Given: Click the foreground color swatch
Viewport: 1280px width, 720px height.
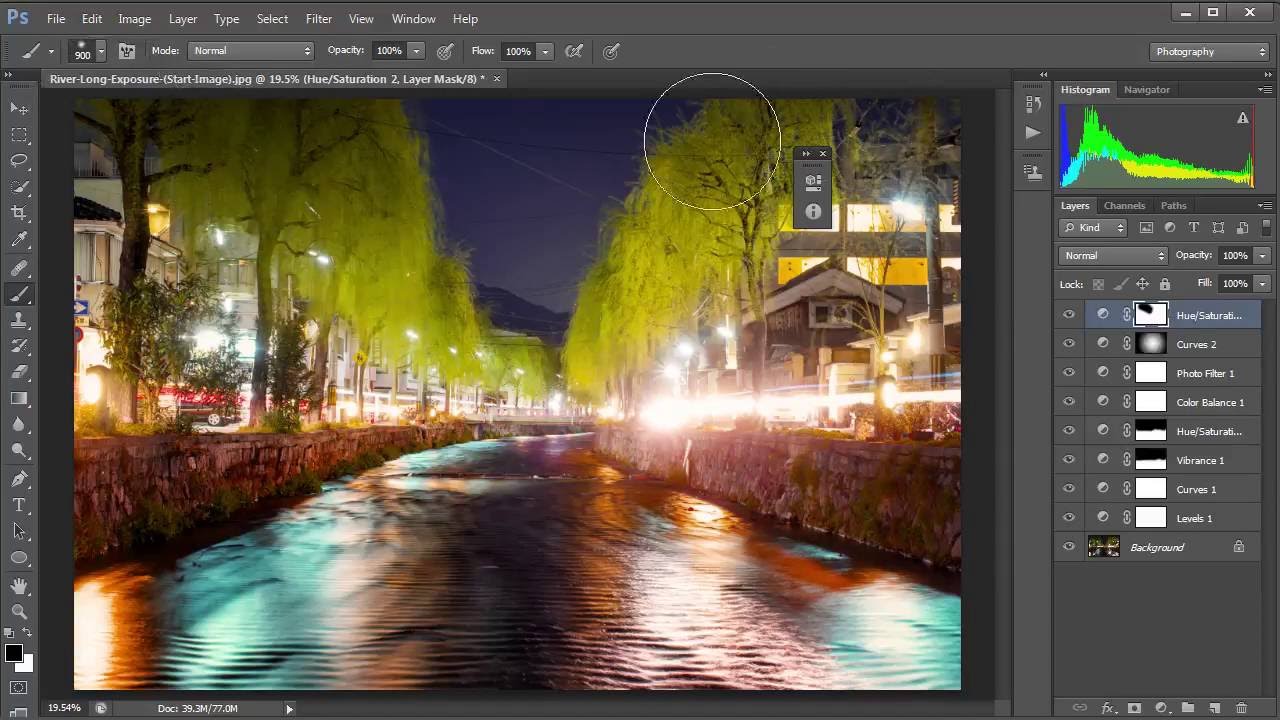Looking at the screenshot, I should point(13,654).
